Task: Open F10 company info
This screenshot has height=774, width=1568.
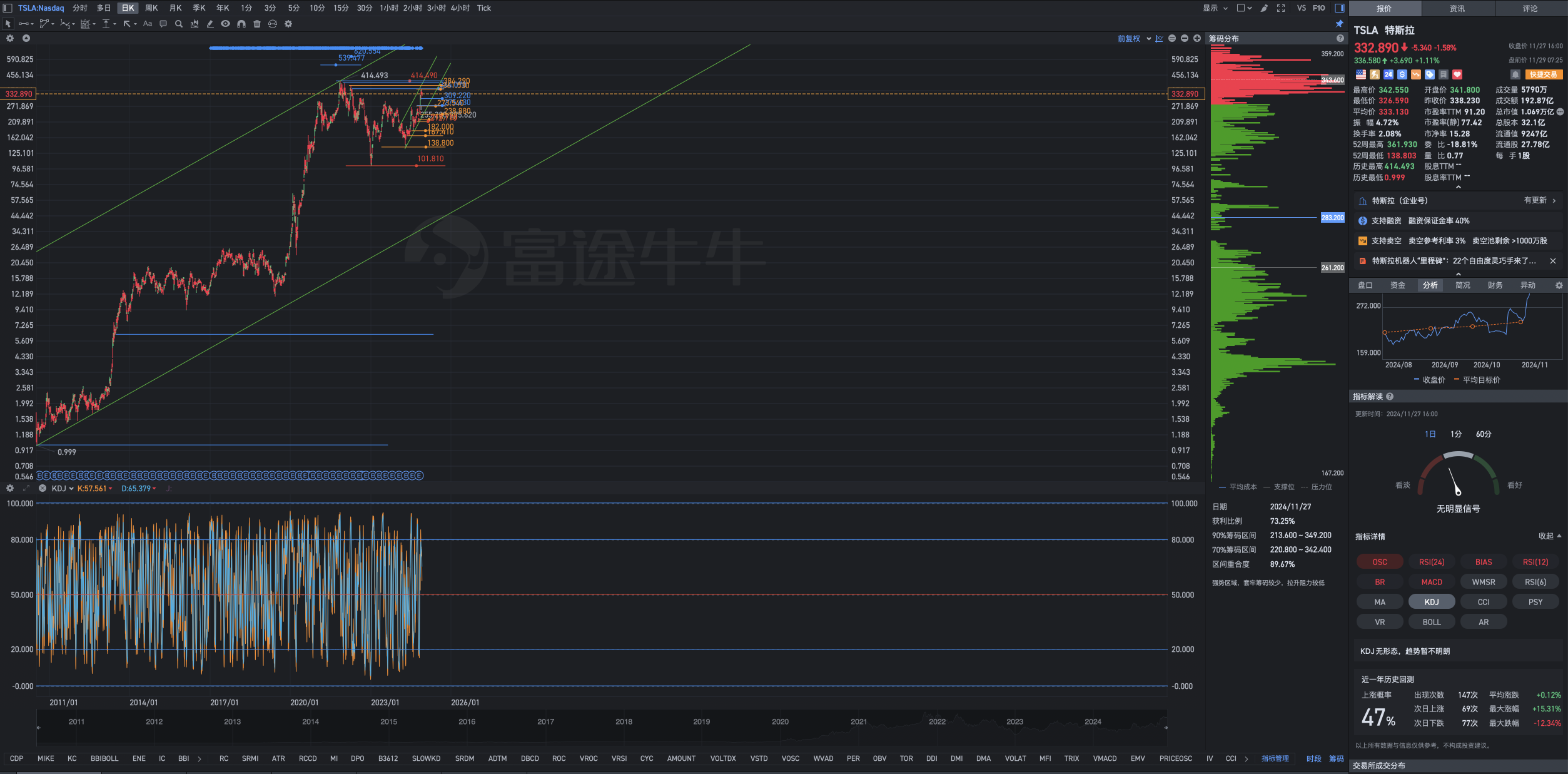Action: pos(1318,8)
